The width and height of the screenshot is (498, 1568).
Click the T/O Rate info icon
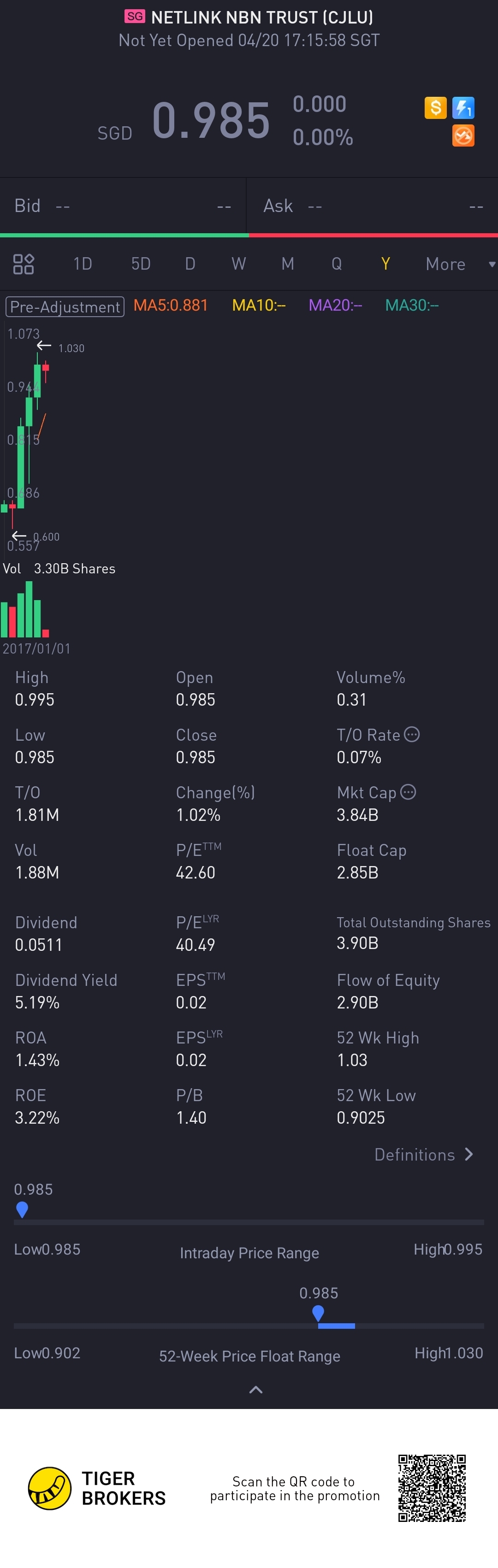tap(412, 734)
